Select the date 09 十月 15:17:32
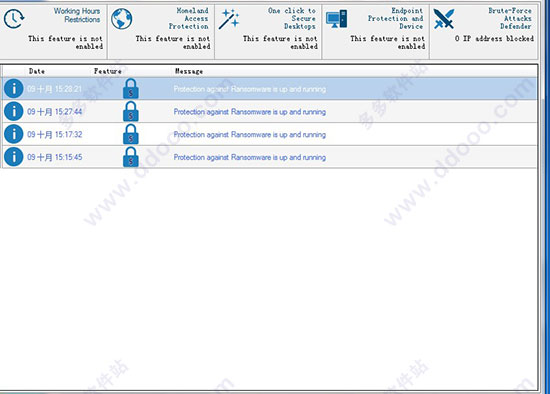The height and width of the screenshot is (394, 550). [54, 134]
